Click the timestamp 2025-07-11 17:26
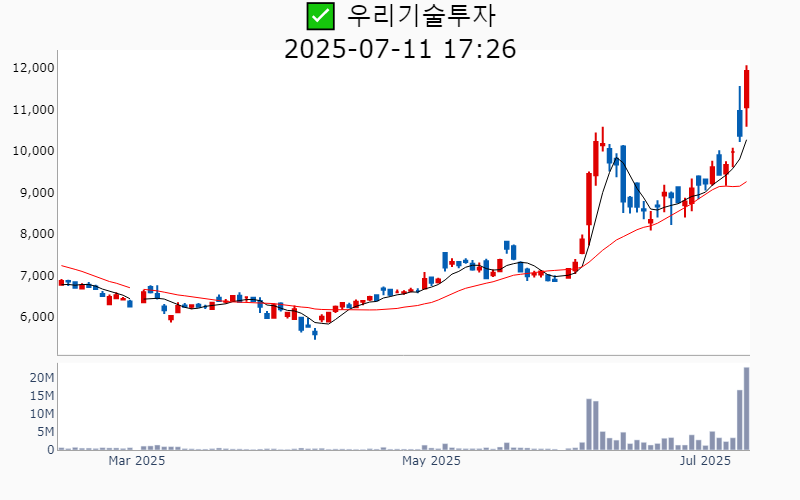This screenshot has width=800, height=500. pyautogui.click(x=400, y=49)
